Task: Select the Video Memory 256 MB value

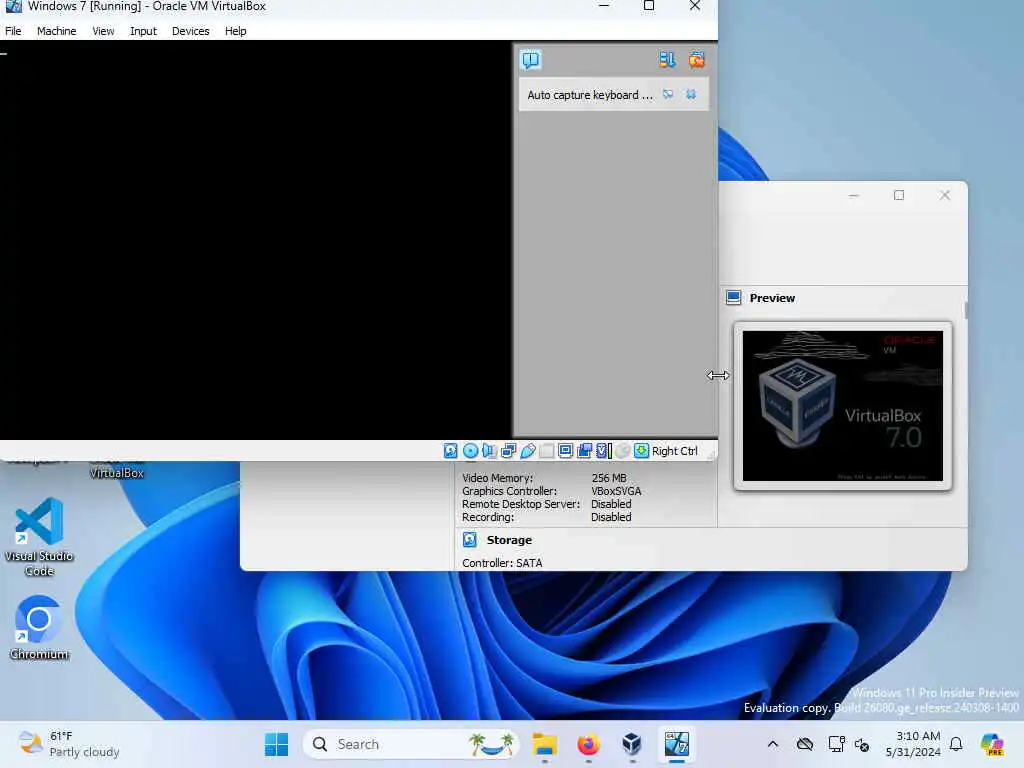Action: tap(609, 478)
